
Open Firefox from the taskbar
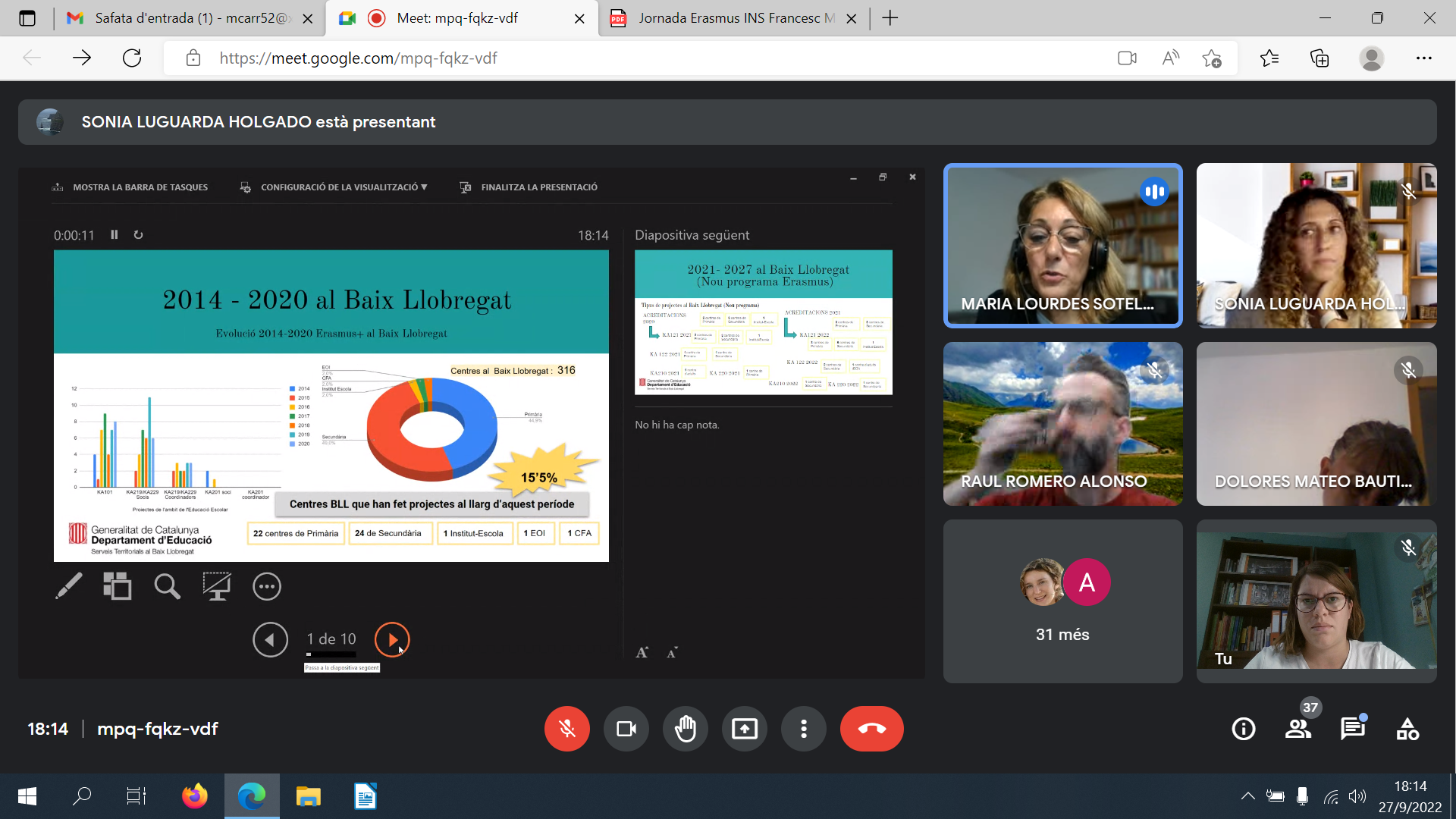195,796
